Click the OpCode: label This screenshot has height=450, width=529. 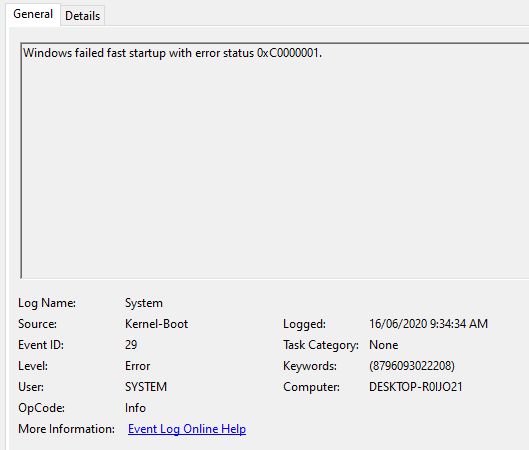[x=41, y=408]
